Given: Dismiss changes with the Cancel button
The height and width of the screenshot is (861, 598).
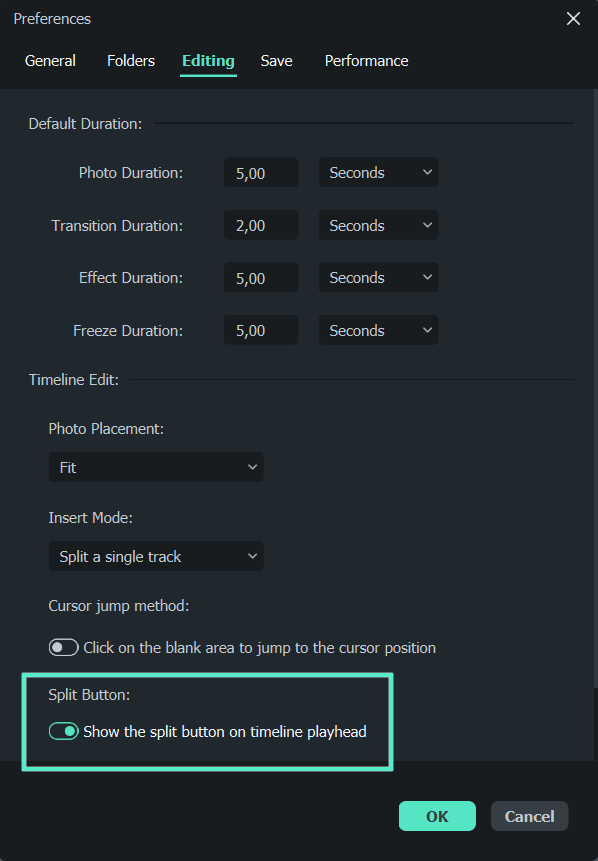Looking at the screenshot, I should [x=529, y=816].
